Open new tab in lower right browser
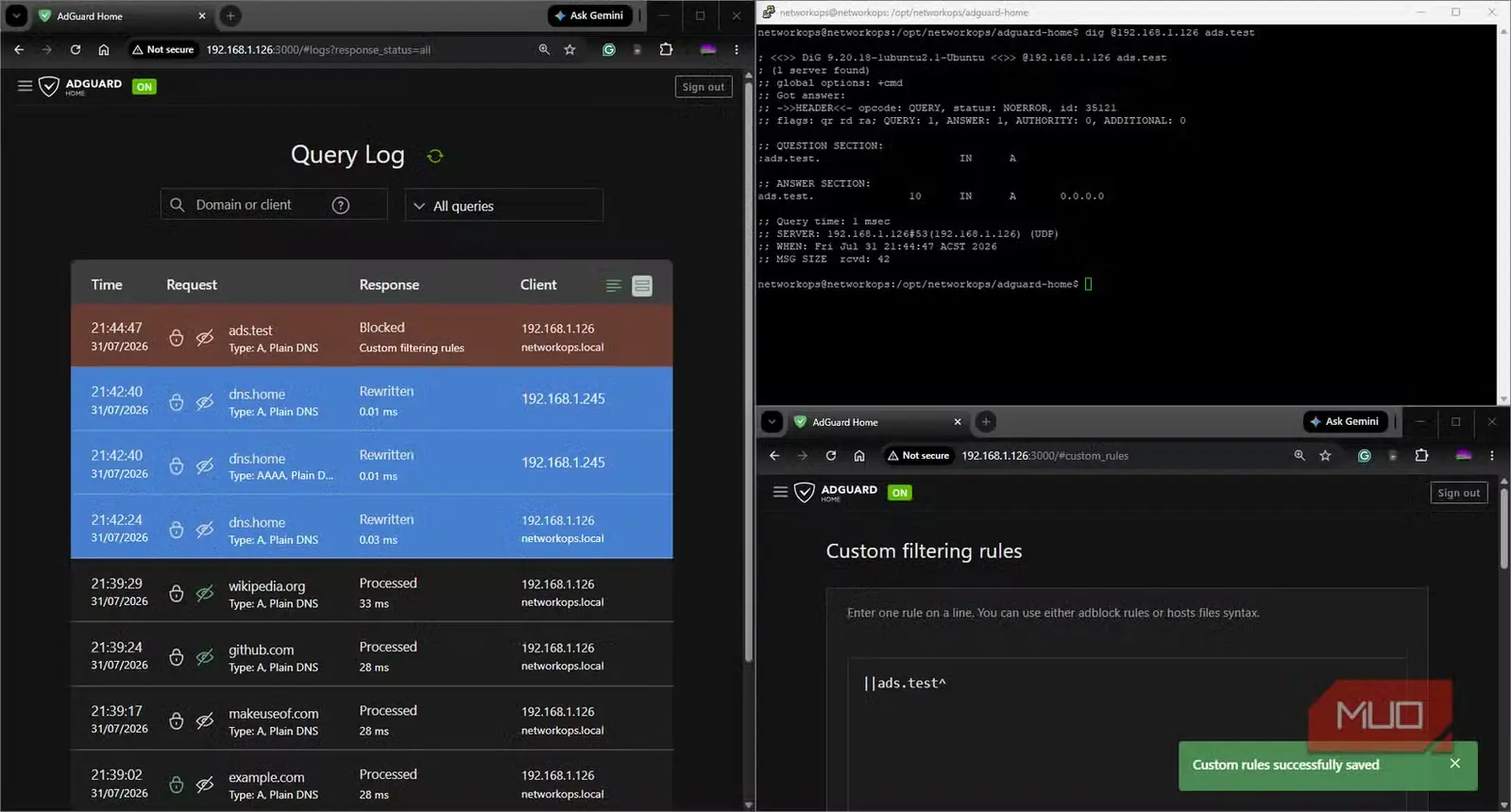Screen dimensions: 1511x812 (x=986, y=421)
